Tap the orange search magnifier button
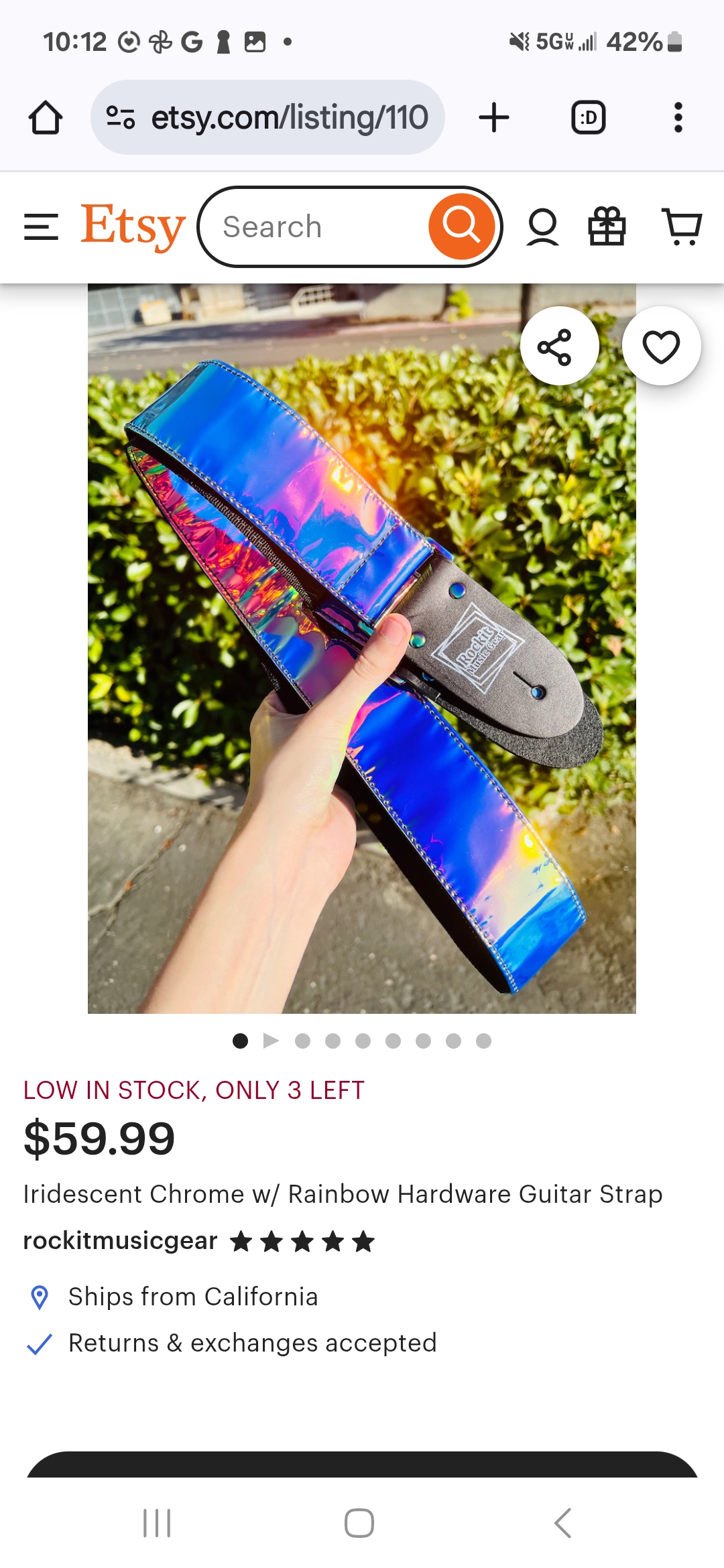The image size is (724, 1568). coord(461,226)
